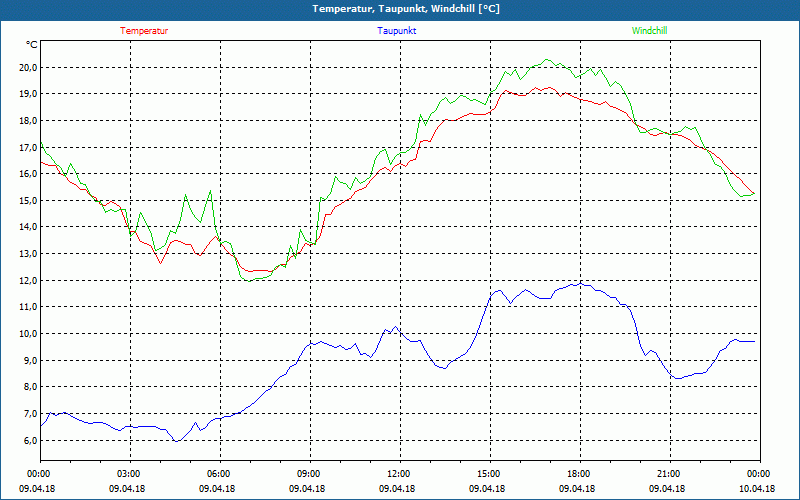Viewport: 800px width, 500px height.
Task: Click the "16,0" y-axis value
Action: click(28, 173)
